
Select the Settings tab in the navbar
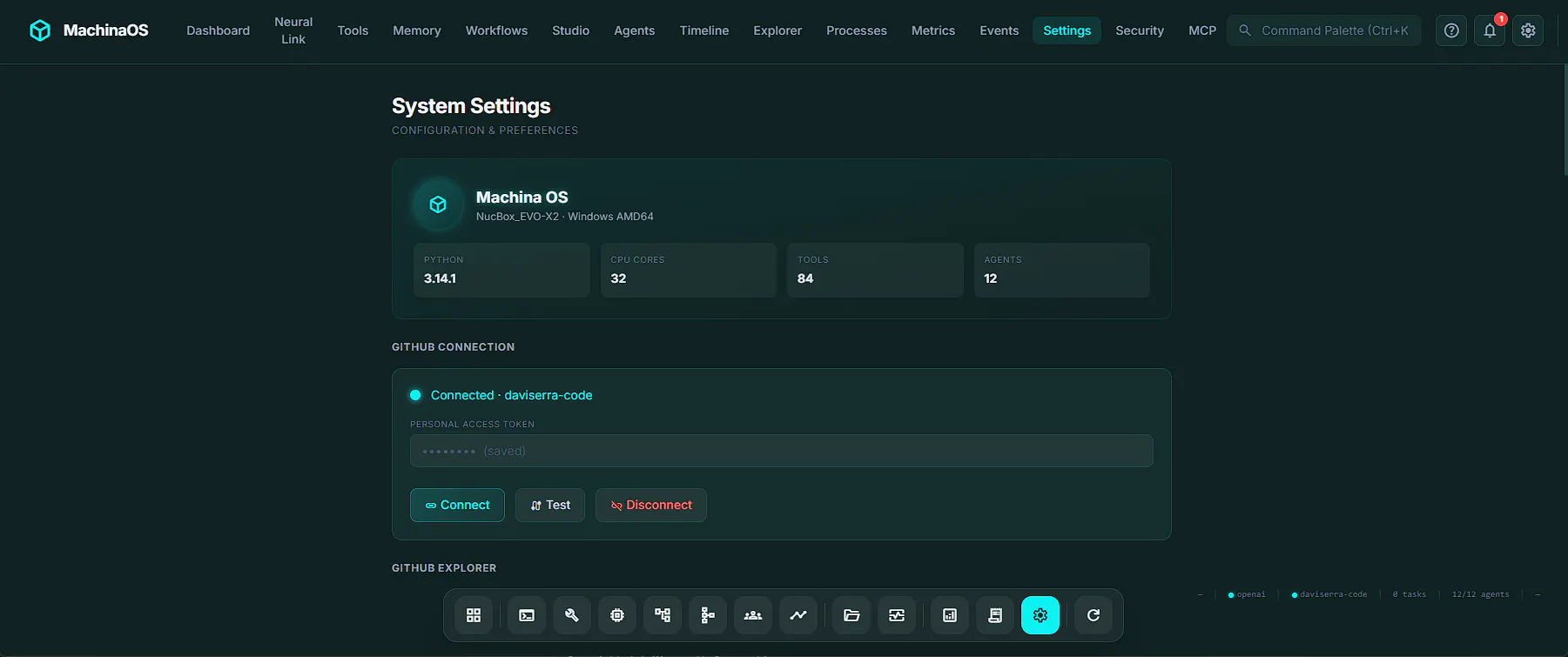click(1067, 30)
